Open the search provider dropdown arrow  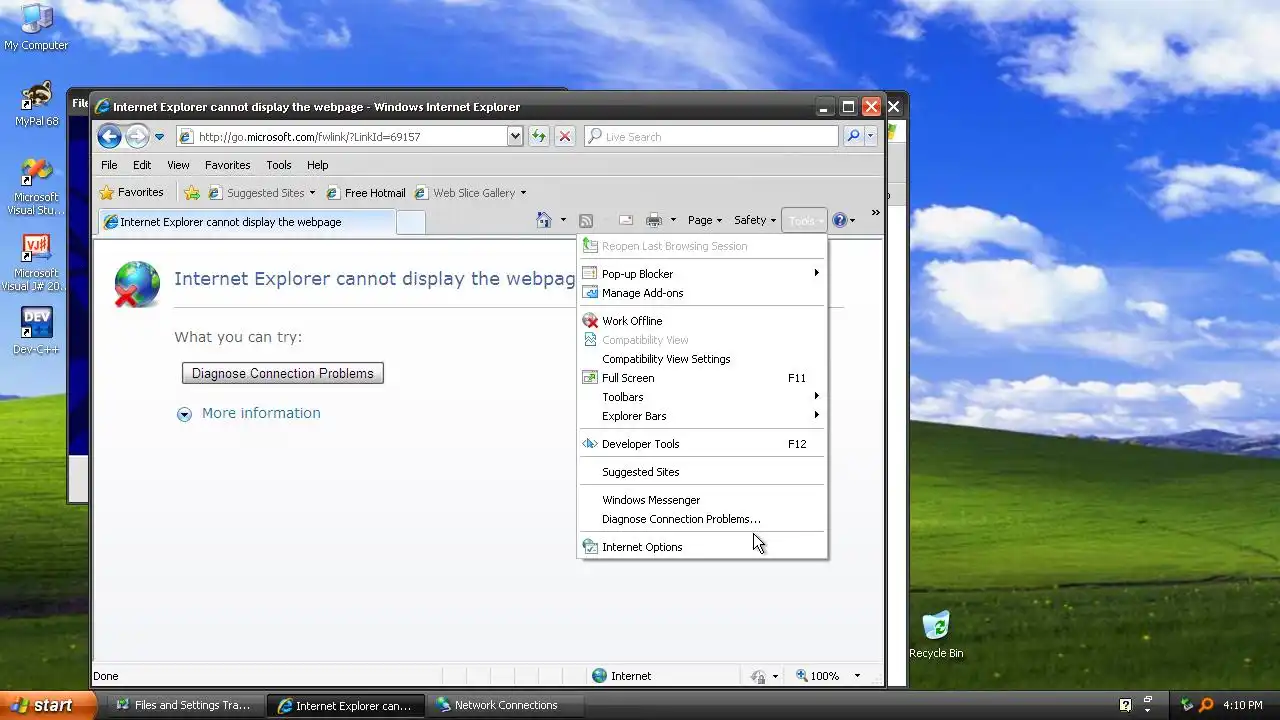(x=870, y=136)
